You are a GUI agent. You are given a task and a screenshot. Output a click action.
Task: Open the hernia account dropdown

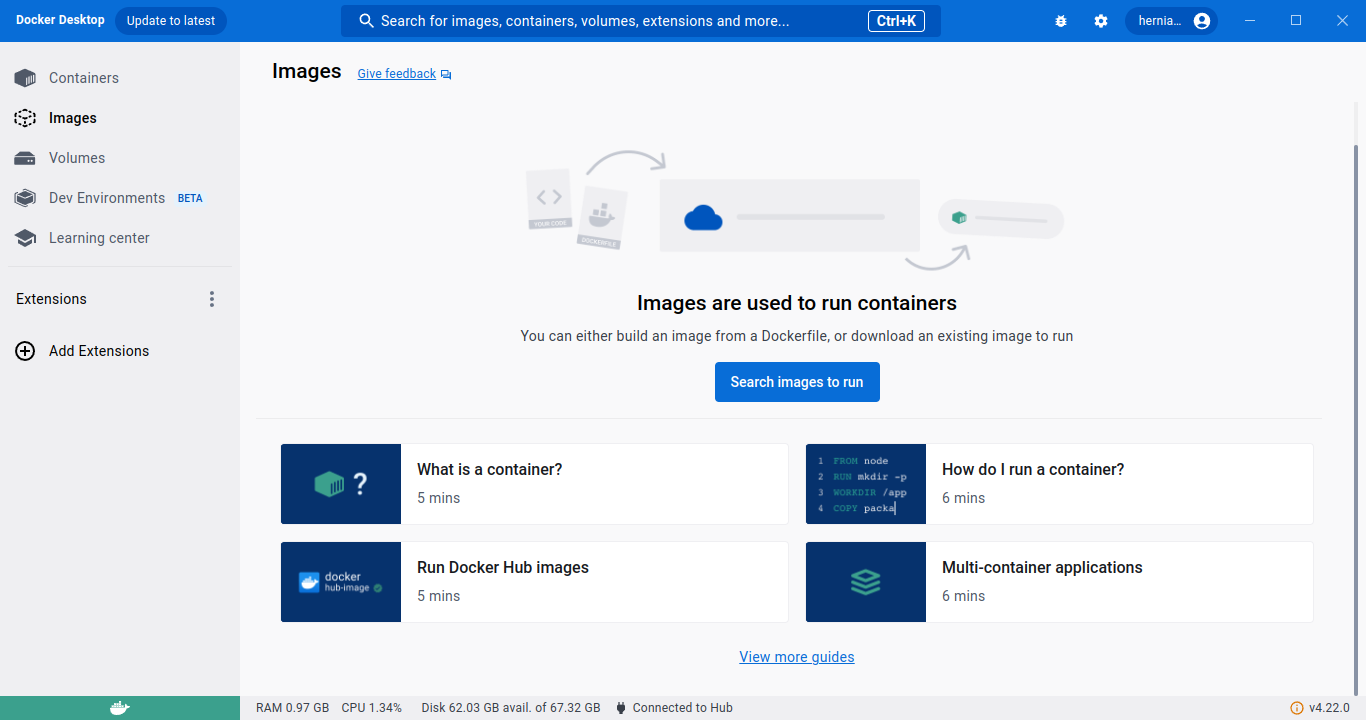pos(1170,20)
